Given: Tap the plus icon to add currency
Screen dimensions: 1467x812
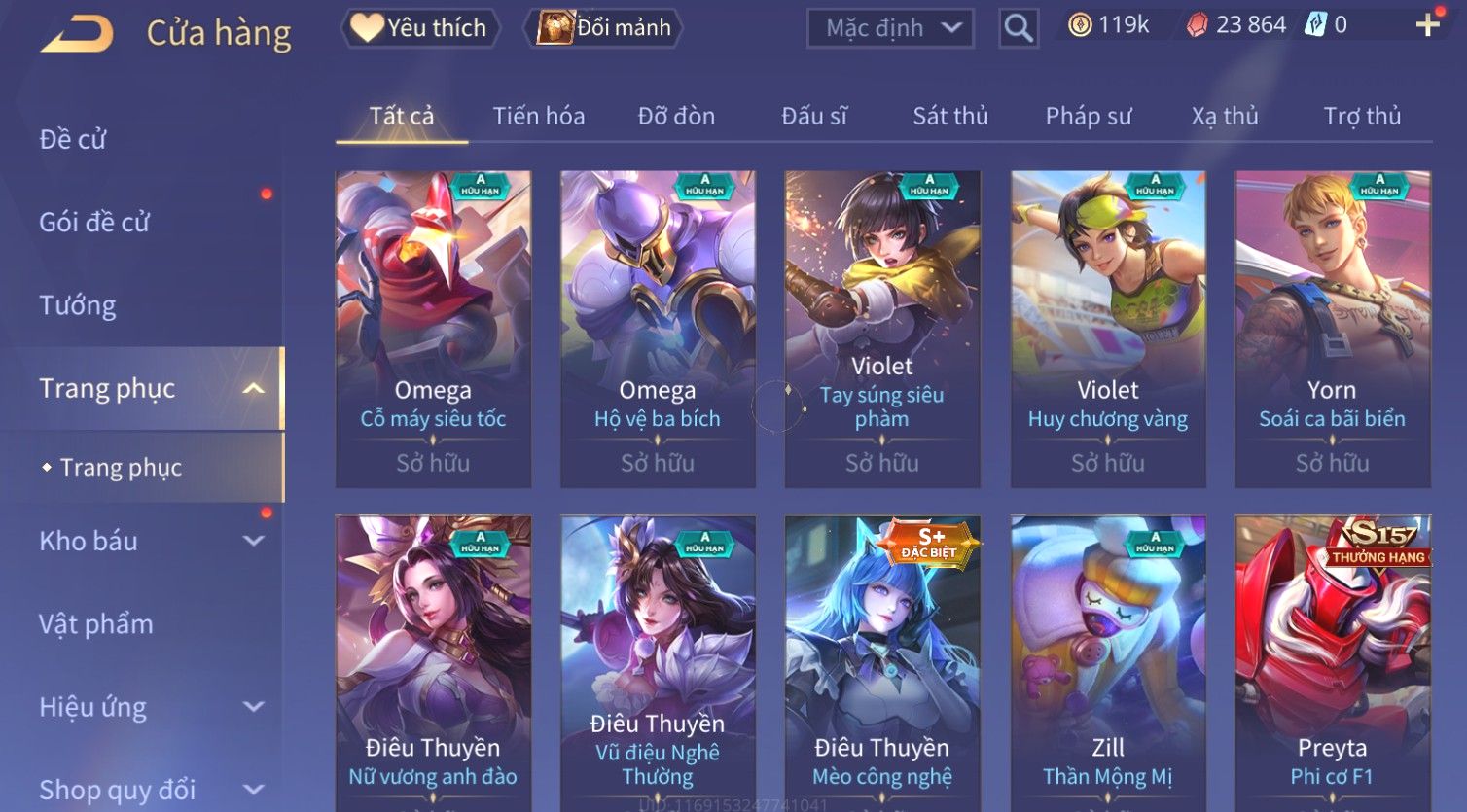Looking at the screenshot, I should click(x=1427, y=25).
